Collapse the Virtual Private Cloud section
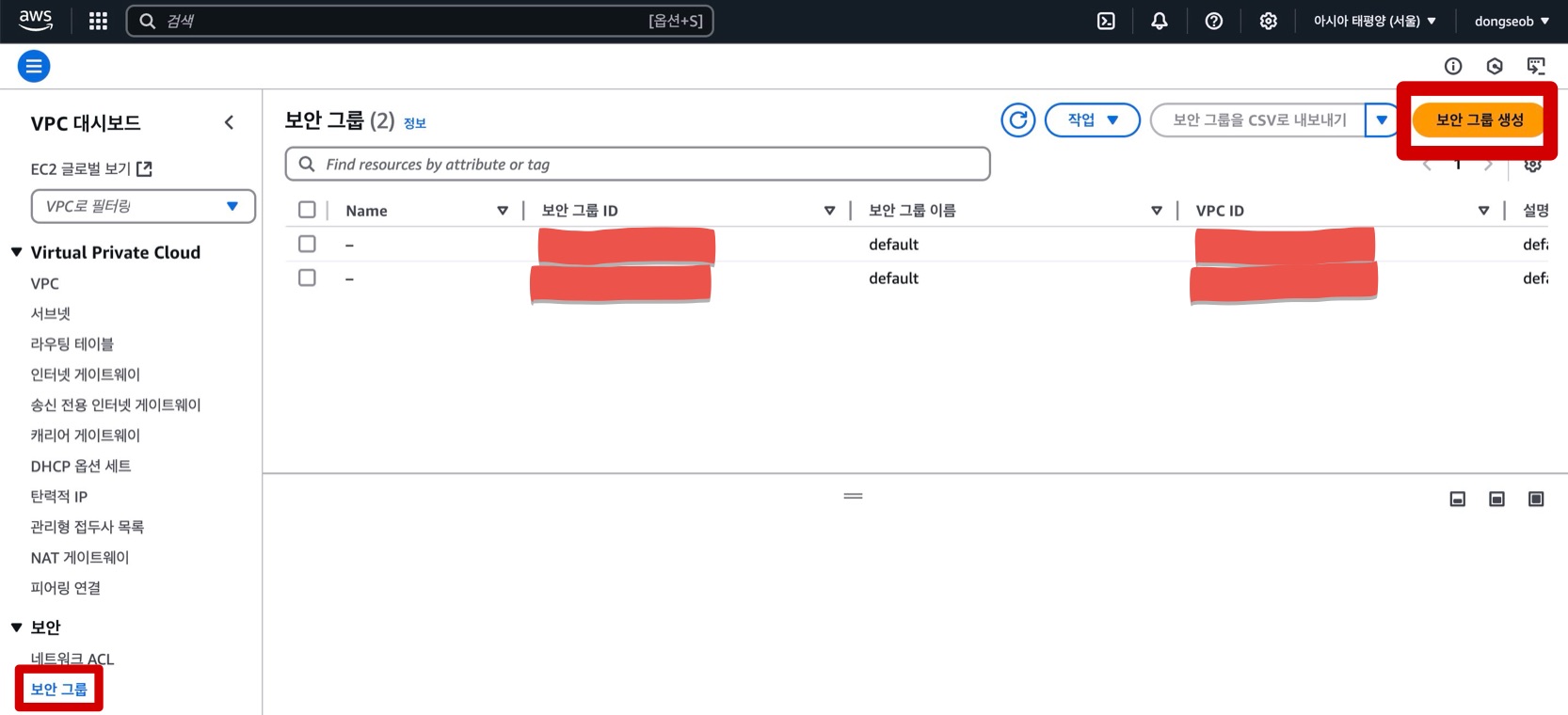The height and width of the screenshot is (715, 1568). tap(16, 252)
